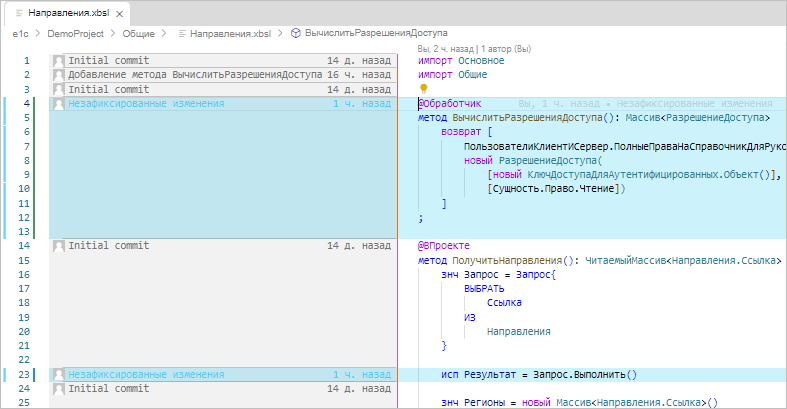The width and height of the screenshot is (787, 409).
Task: Open commit 'Добавление метода ВычислитьРазрешенияДоступа' annotation
Action: pos(194,74)
